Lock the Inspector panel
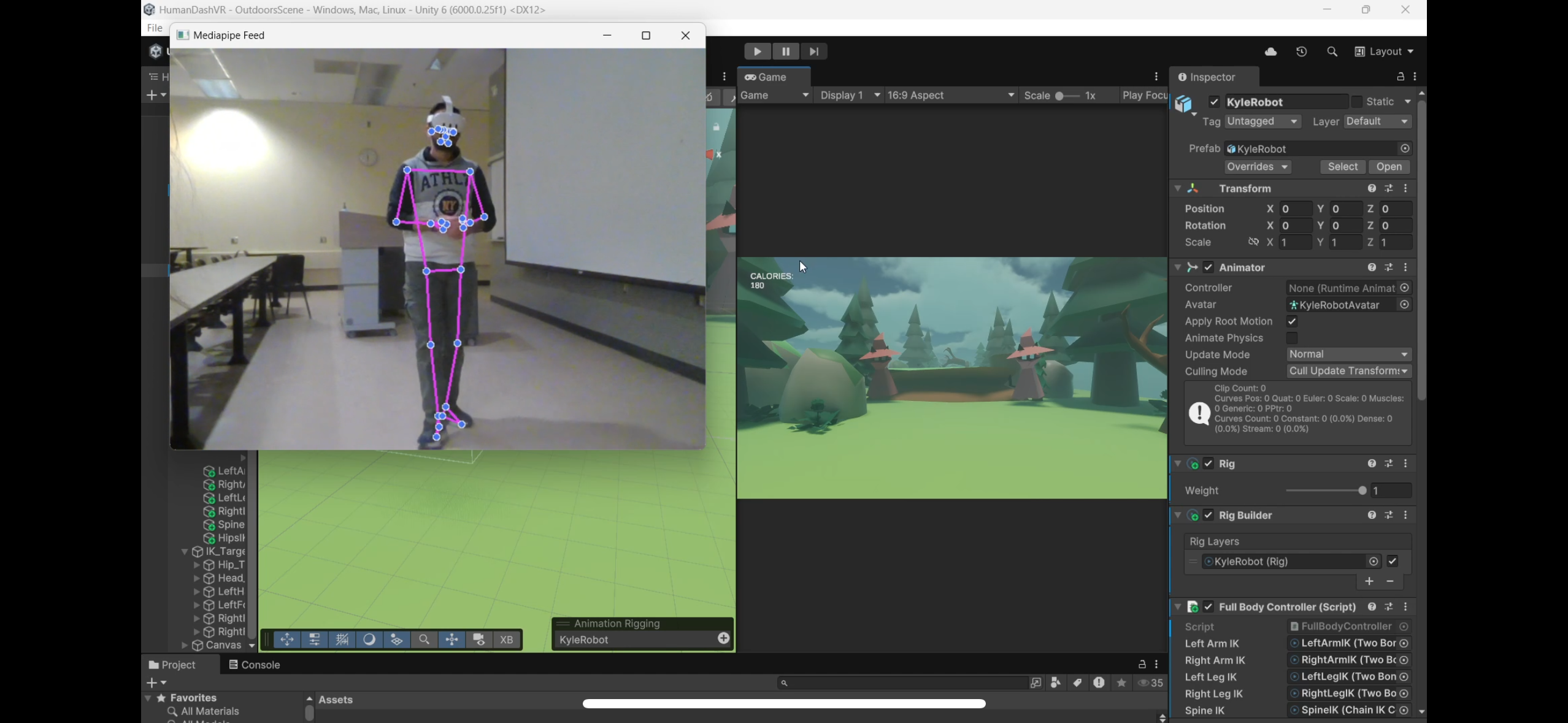The image size is (1568, 723). click(1401, 77)
